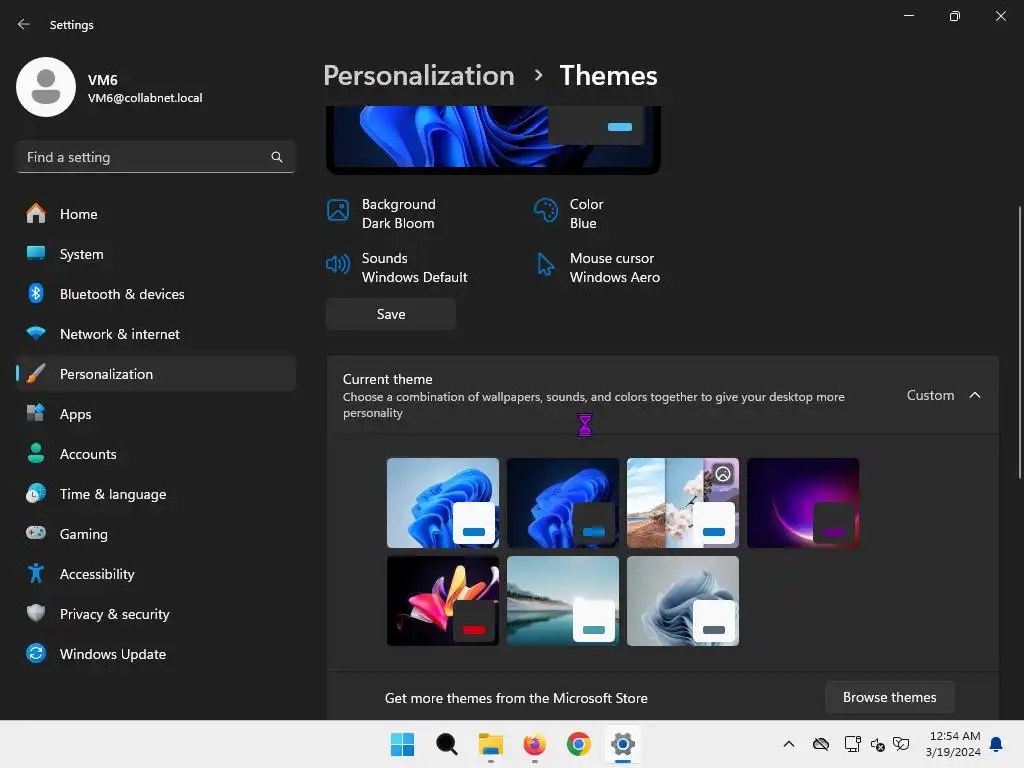
Task: Show hidden icons in system tray
Action: 789,744
